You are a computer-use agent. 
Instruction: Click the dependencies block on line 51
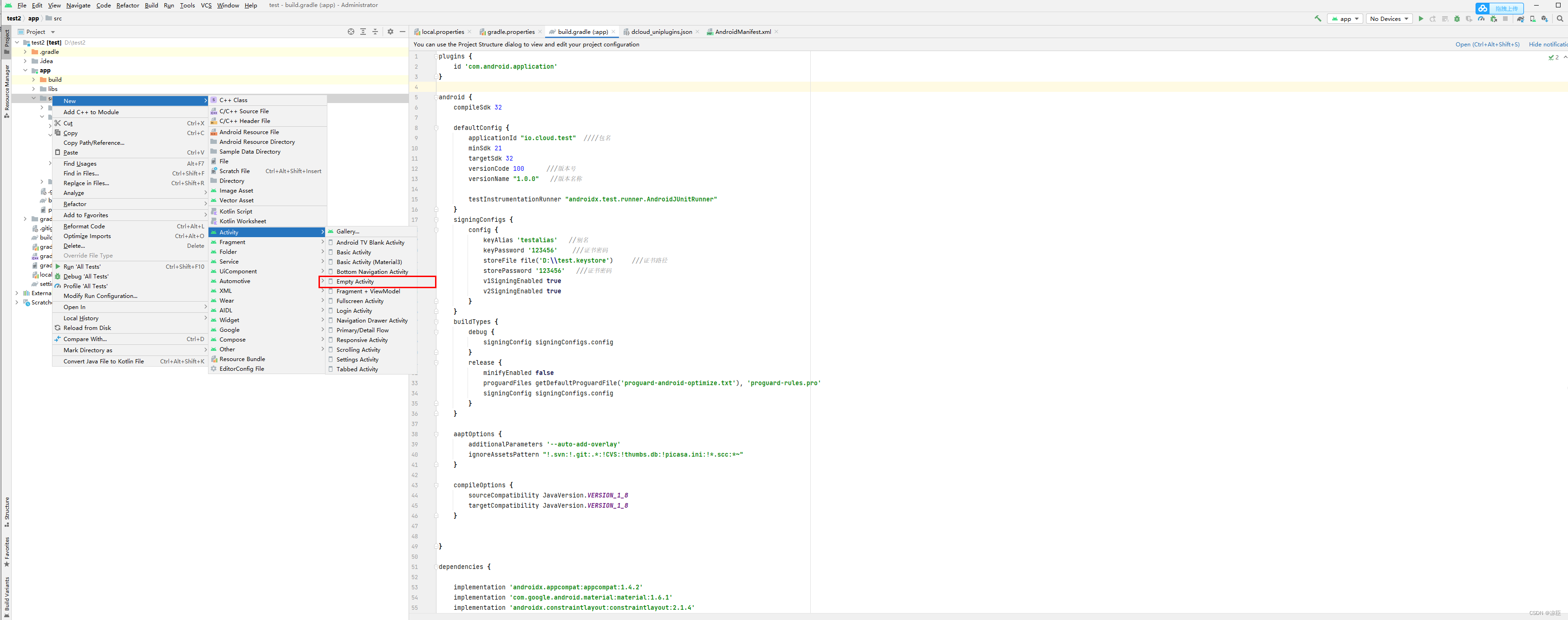464,567
